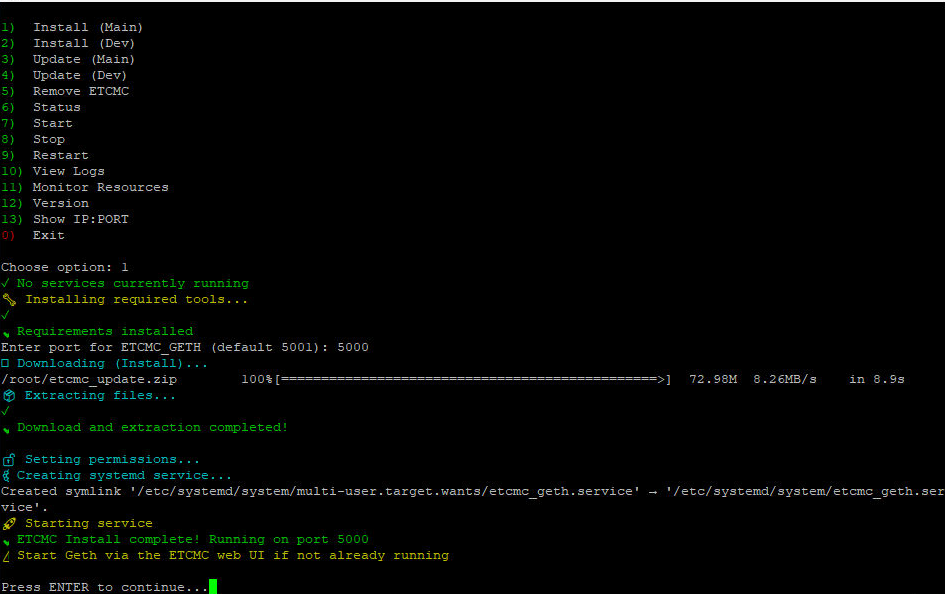The height and width of the screenshot is (594, 945).
Task: Click the arrow icon beside 'Requirements installed'
Action: tap(7, 330)
